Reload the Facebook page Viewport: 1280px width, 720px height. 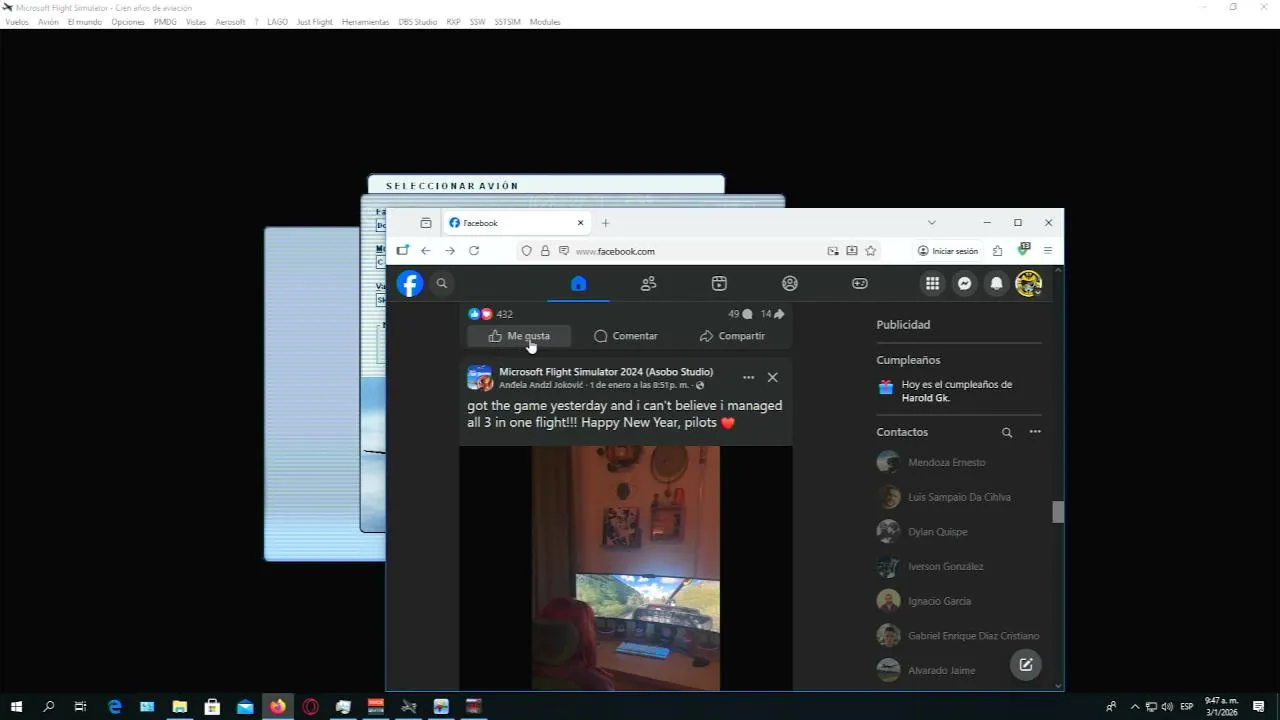pyautogui.click(x=474, y=251)
